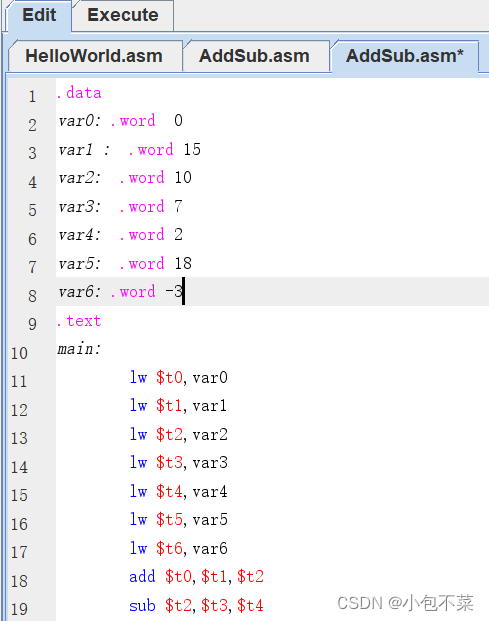Screen dimensions: 489x621
Task: Click the $t4 register on line 19
Action: 250,606
